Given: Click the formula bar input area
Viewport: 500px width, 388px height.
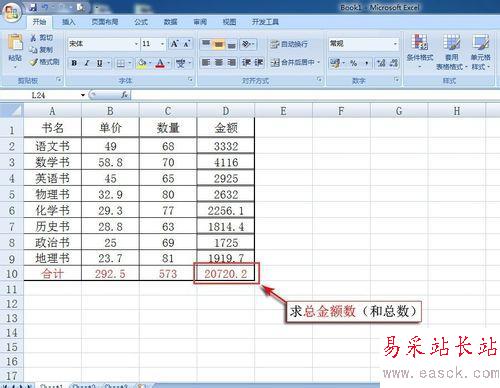Looking at the screenshot, I should (x=315, y=95).
